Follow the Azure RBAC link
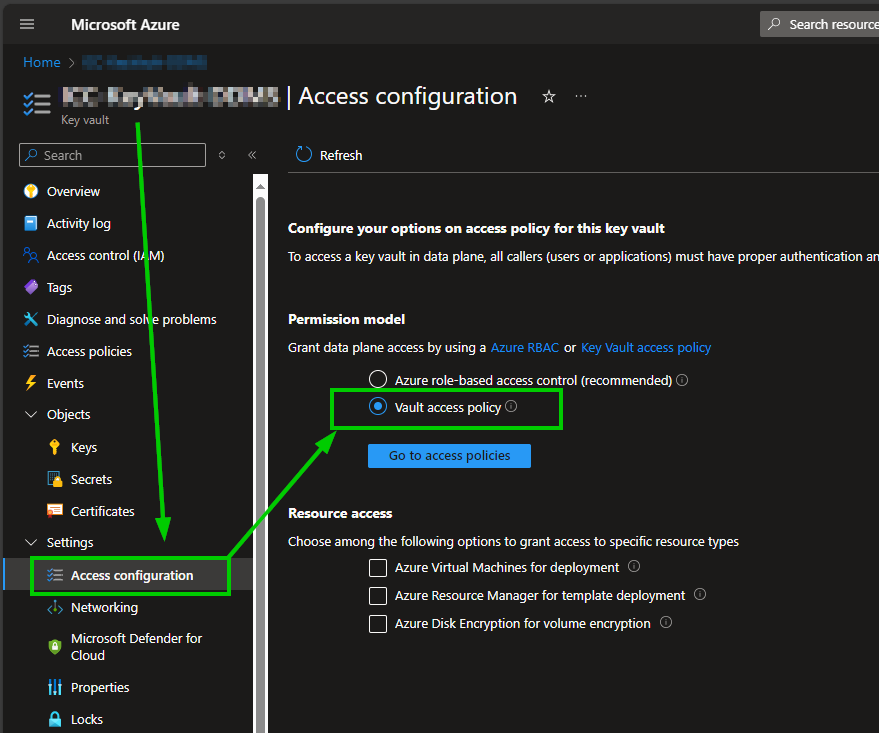Image resolution: width=879 pixels, height=733 pixels. [525, 347]
